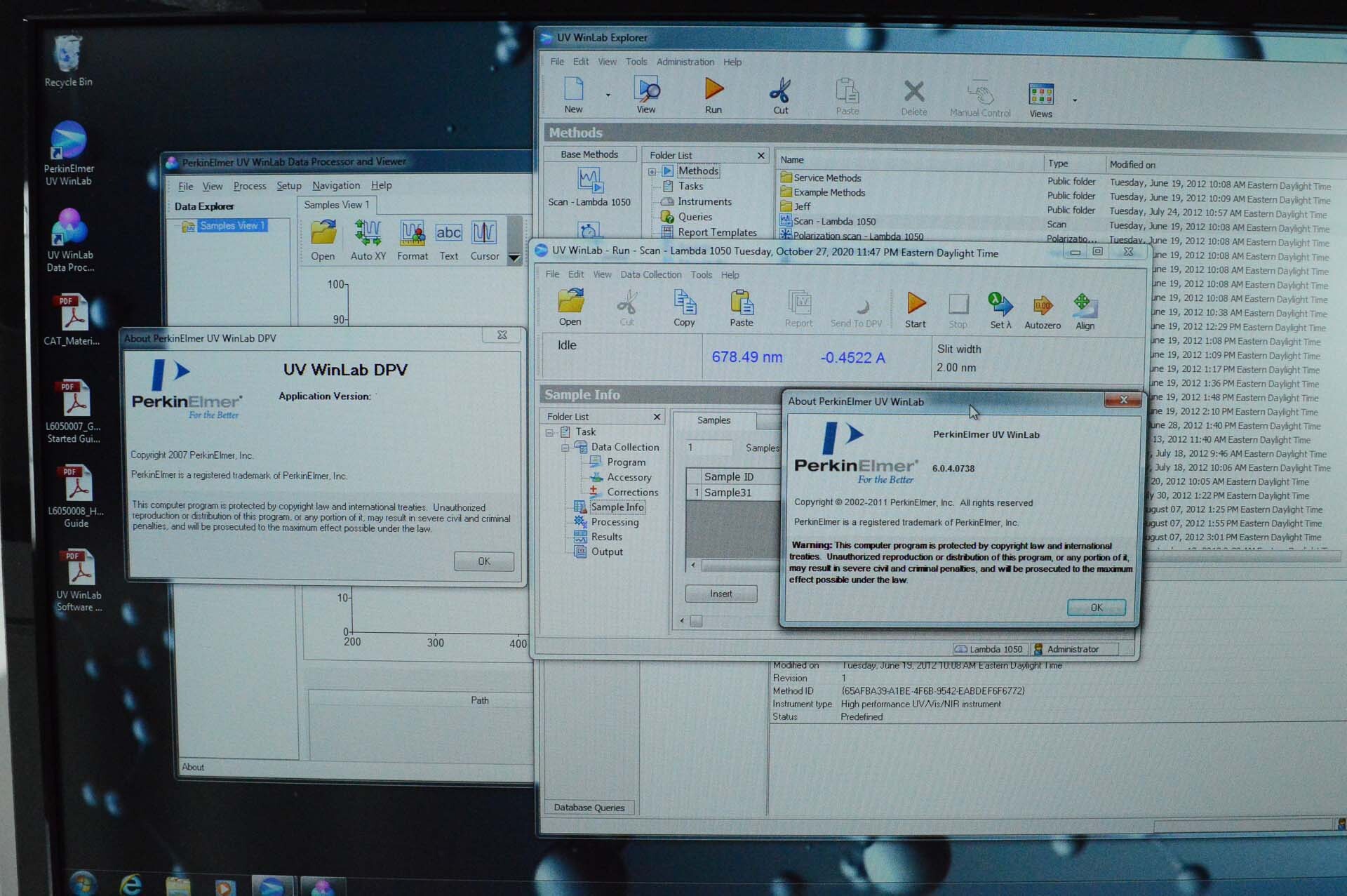Click the Start scan icon in the Run window
This screenshot has height=896, width=1347.
pos(916,303)
